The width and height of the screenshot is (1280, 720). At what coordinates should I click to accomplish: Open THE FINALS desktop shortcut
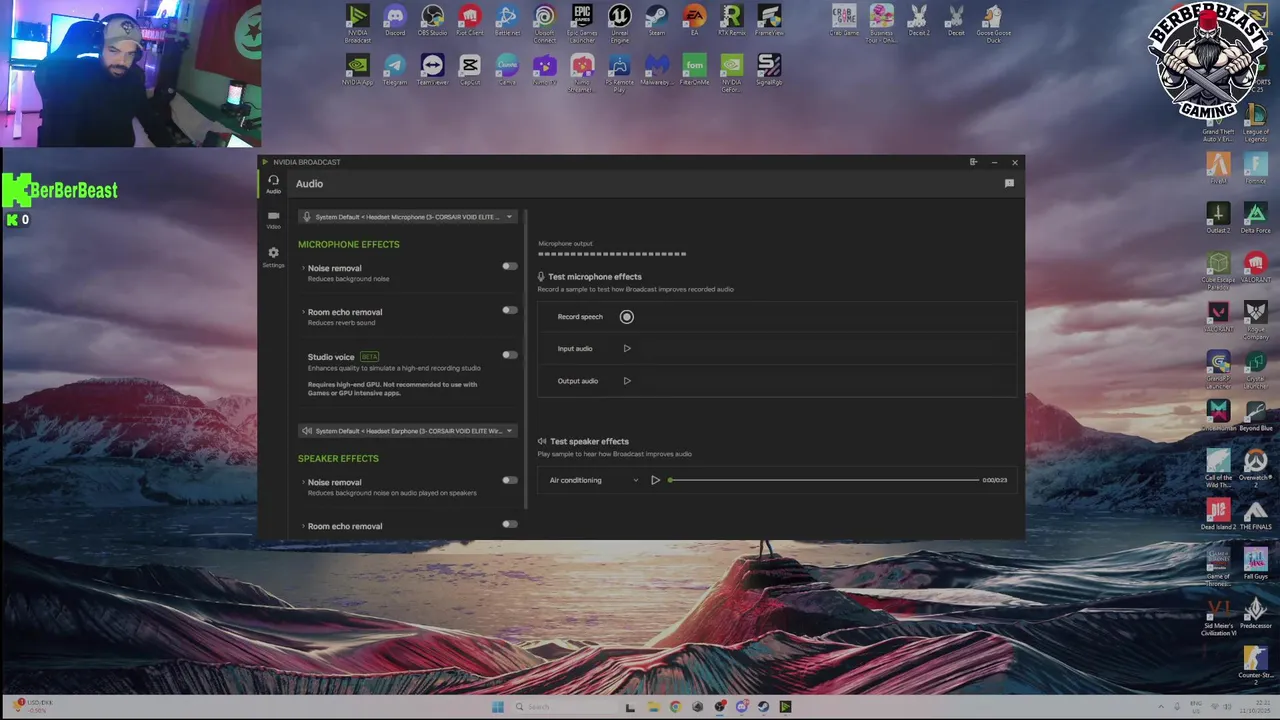tap(1255, 514)
